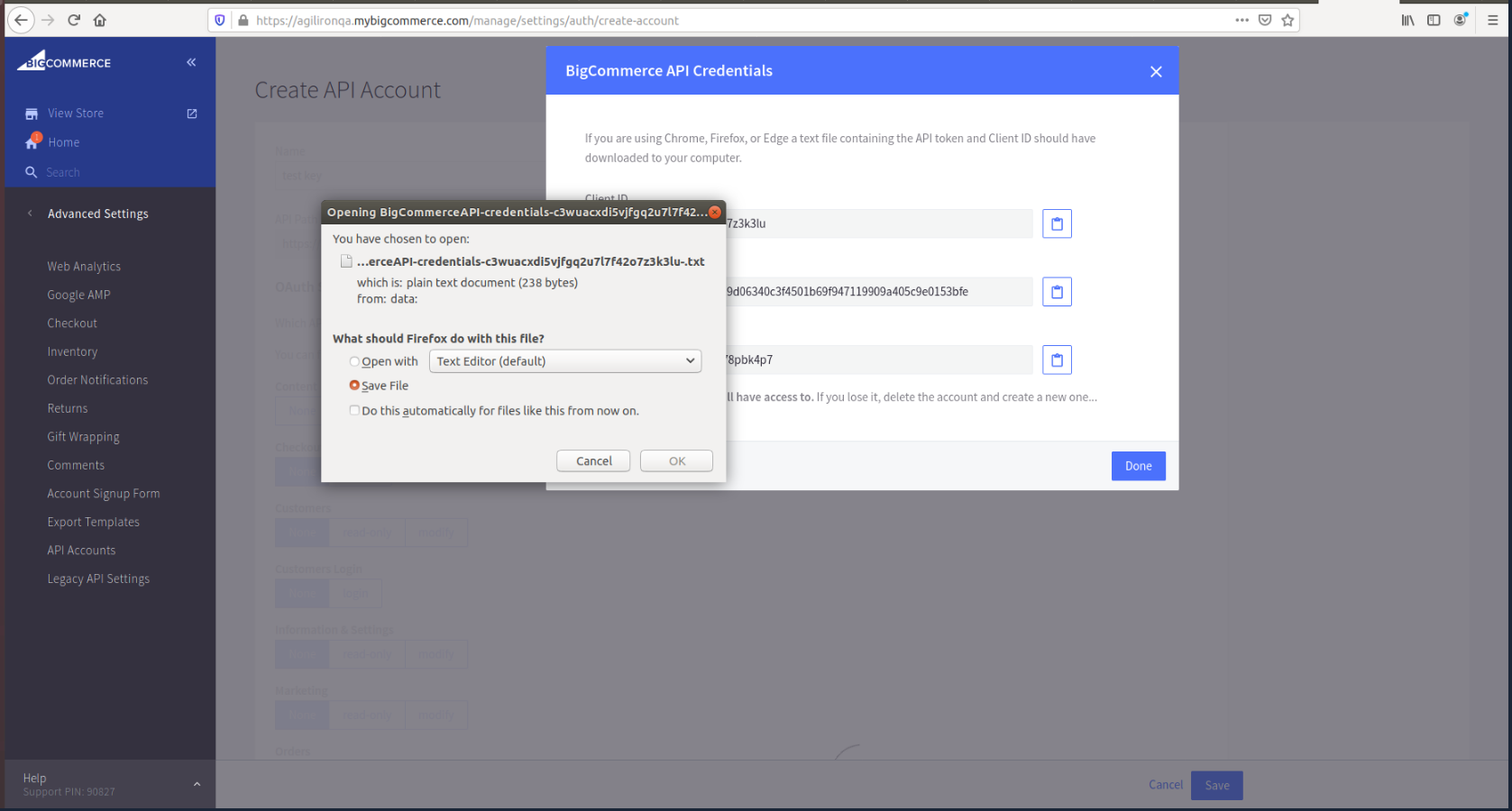Go back via Advanced Settings chevron
Screen dimensions: 1512x811
30,214
